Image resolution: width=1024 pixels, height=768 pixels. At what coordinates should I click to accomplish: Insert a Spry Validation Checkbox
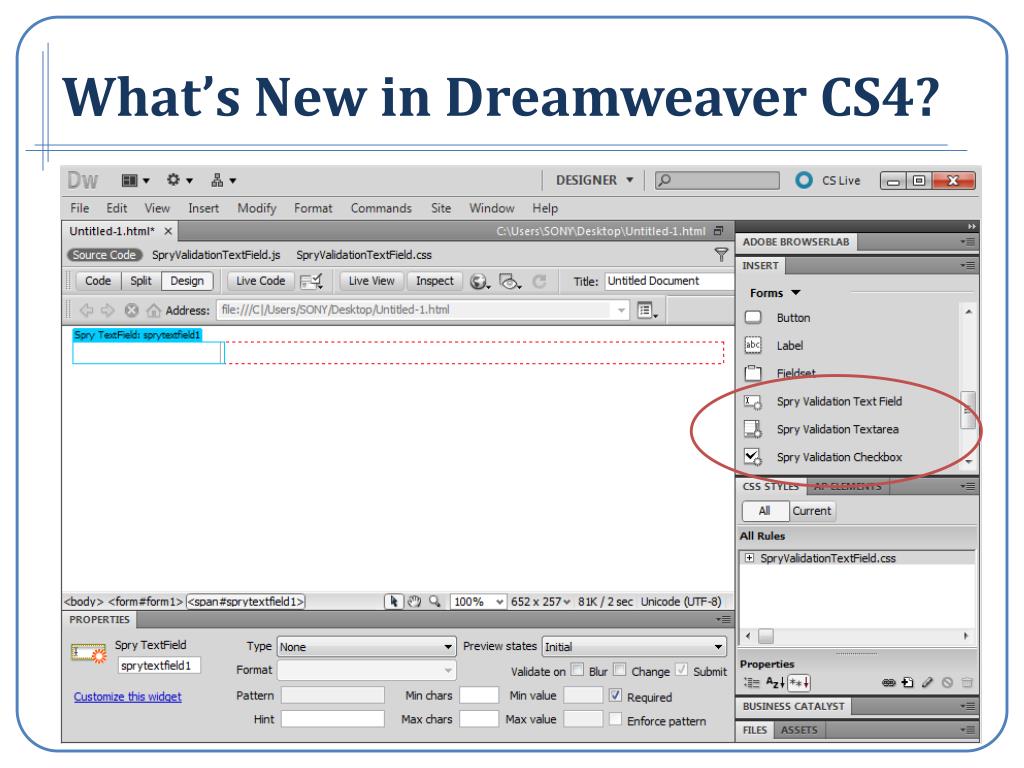tap(839, 457)
